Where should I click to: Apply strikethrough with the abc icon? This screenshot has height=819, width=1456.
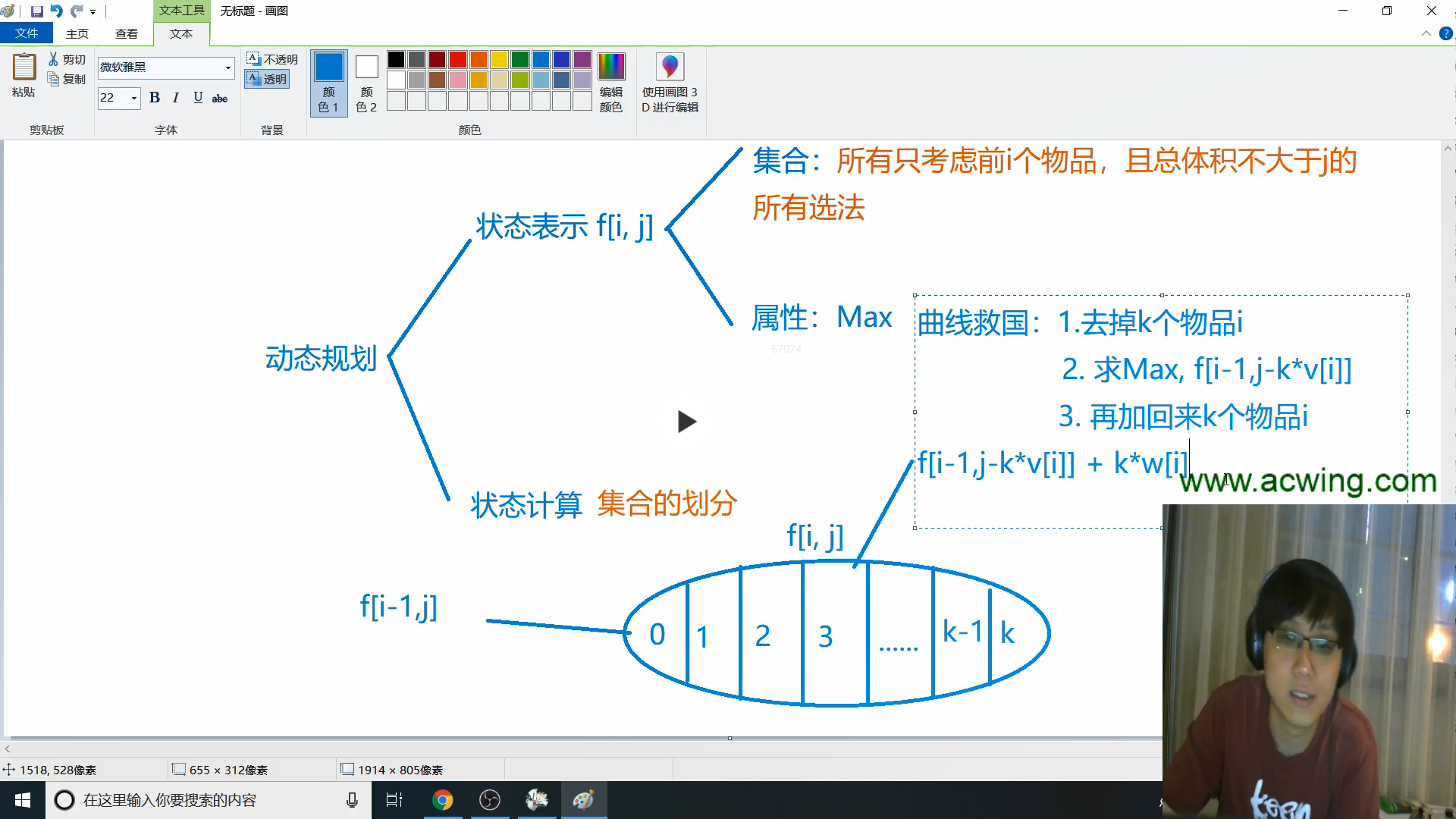tap(219, 98)
